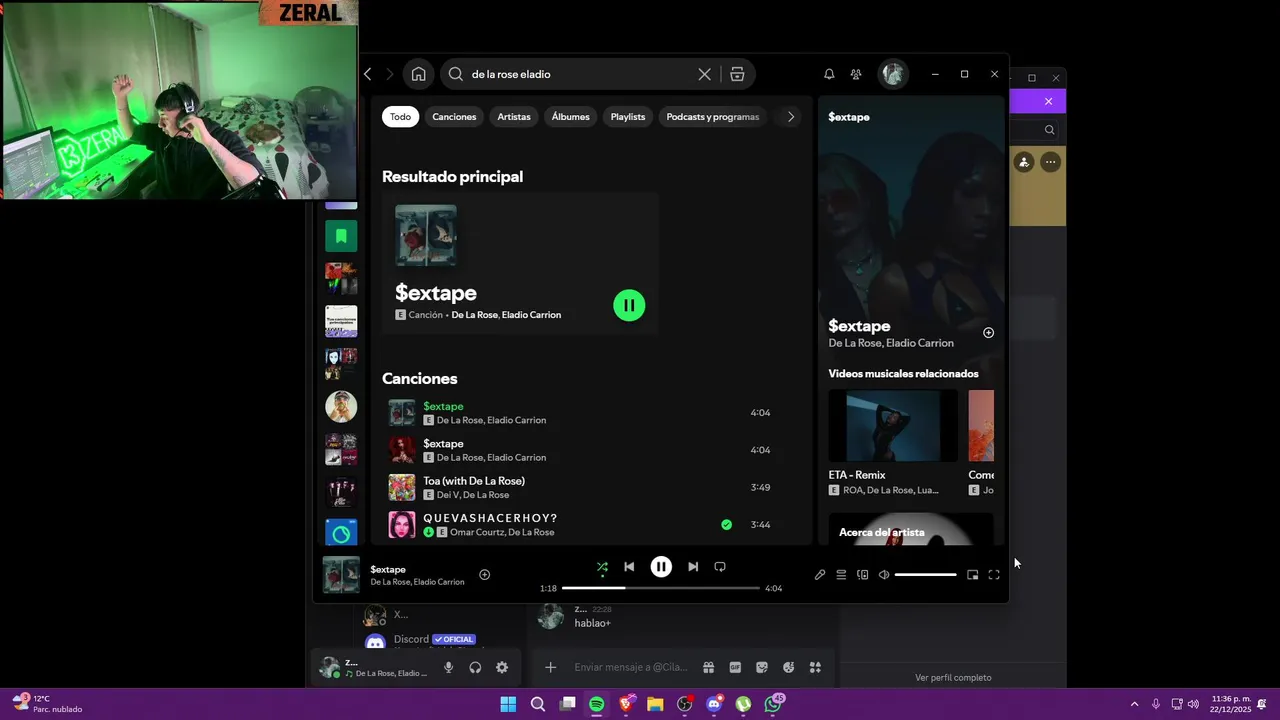
Task: Deafen with Discord headphones icon
Action: click(x=475, y=668)
